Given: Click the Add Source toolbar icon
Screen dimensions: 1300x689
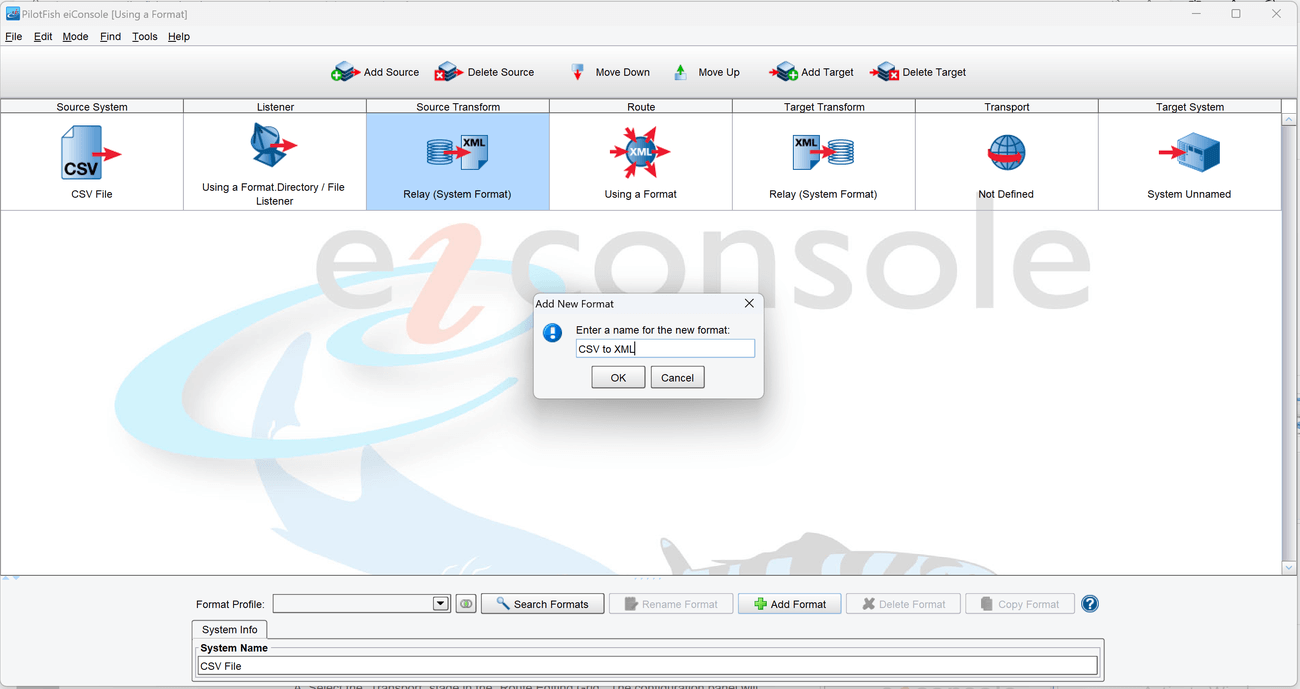Looking at the screenshot, I should click(x=345, y=72).
